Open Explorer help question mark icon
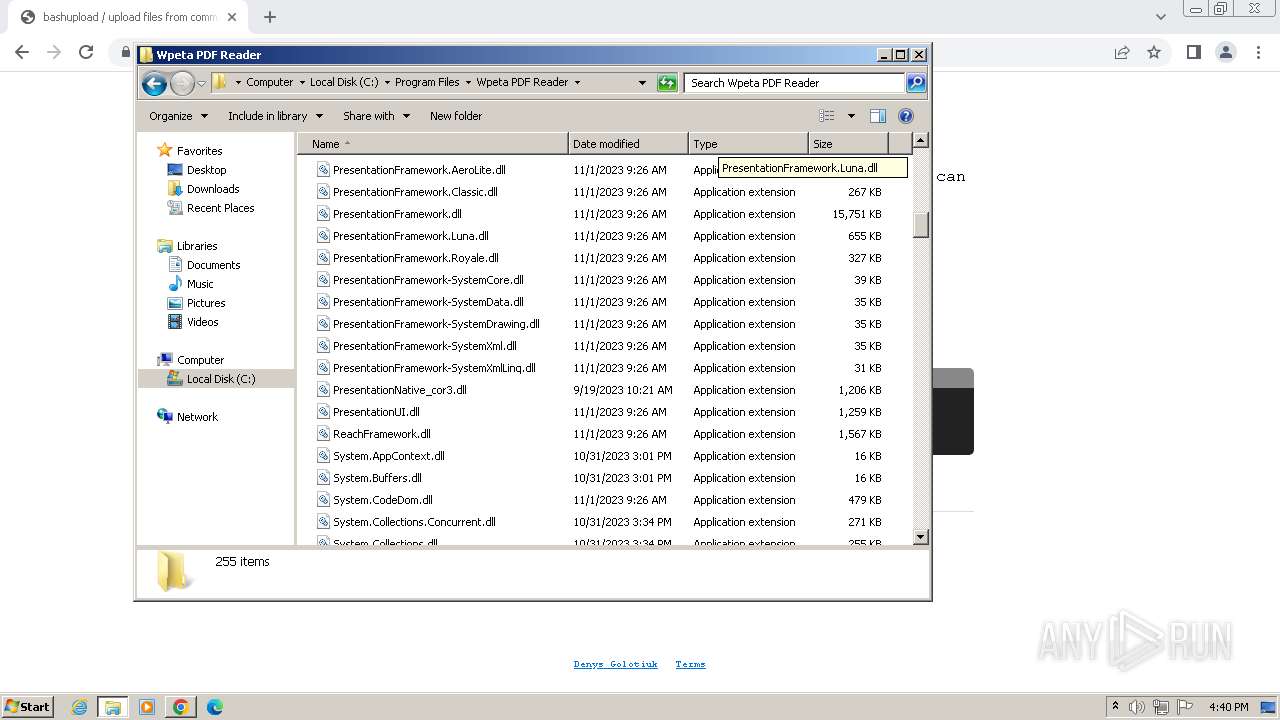This screenshot has width=1280, height=720. coord(906,116)
